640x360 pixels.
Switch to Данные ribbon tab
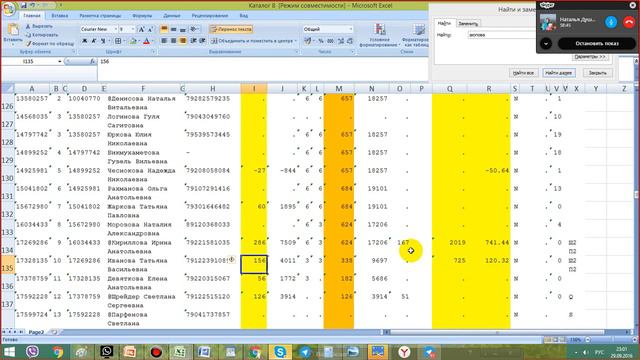172,16
